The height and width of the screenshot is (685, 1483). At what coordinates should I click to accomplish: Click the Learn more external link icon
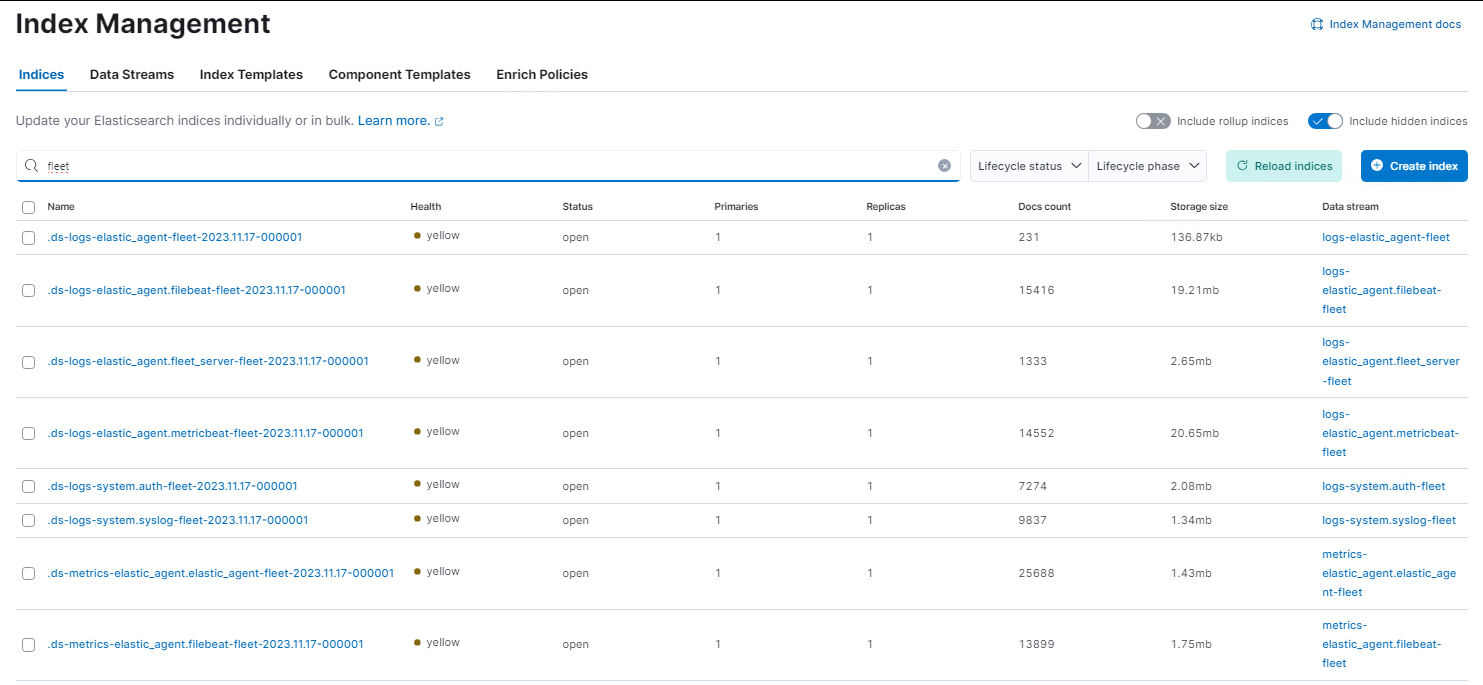(439, 121)
